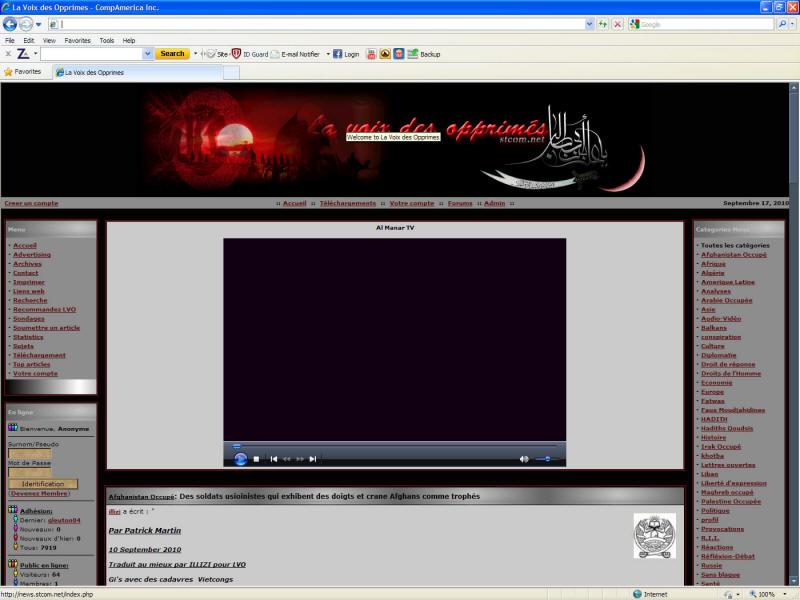The width and height of the screenshot is (800, 600).
Task: Open Afghanistan Occupé in categories menu
Action: point(734,255)
